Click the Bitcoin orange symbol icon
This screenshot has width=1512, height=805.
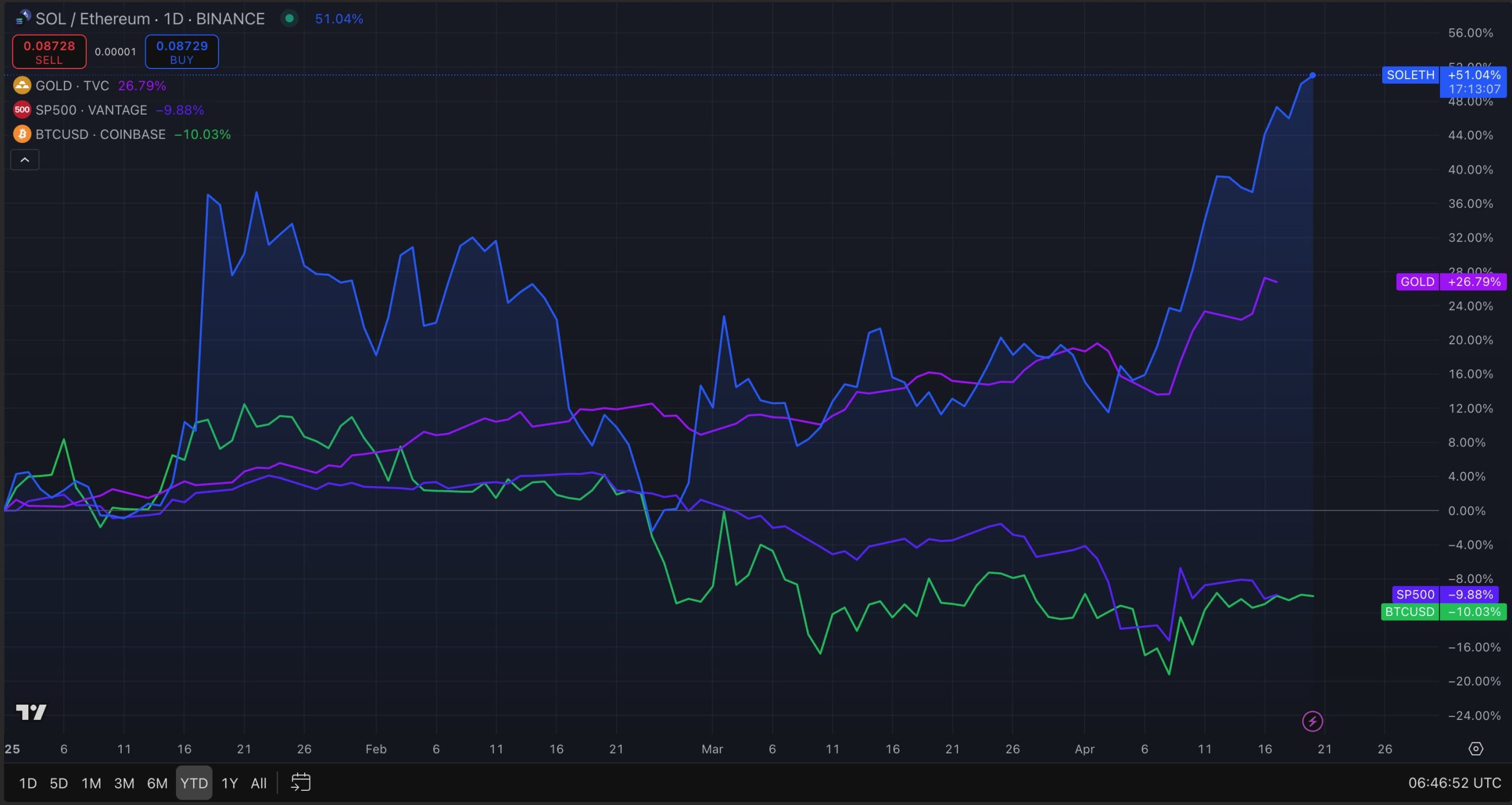click(22, 134)
